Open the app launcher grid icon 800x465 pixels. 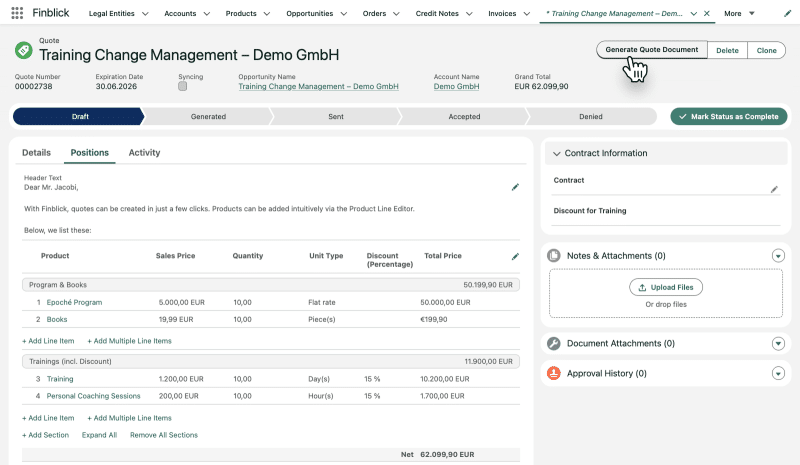pyautogui.click(x=17, y=13)
